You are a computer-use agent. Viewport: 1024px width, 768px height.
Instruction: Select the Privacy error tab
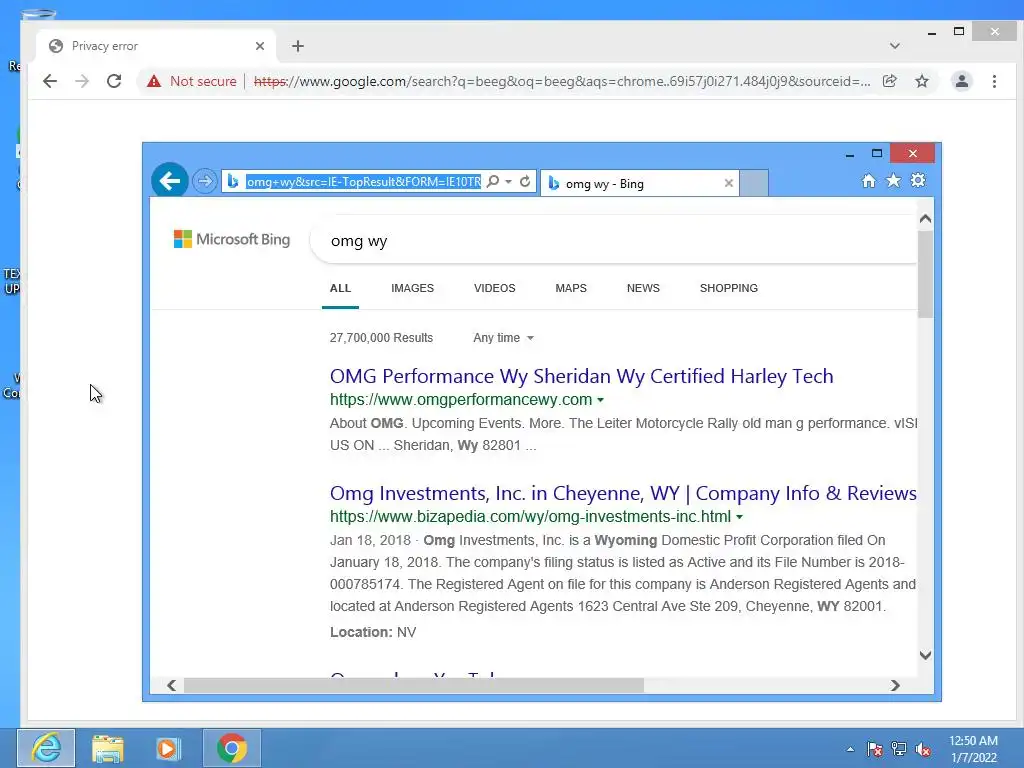(x=157, y=46)
